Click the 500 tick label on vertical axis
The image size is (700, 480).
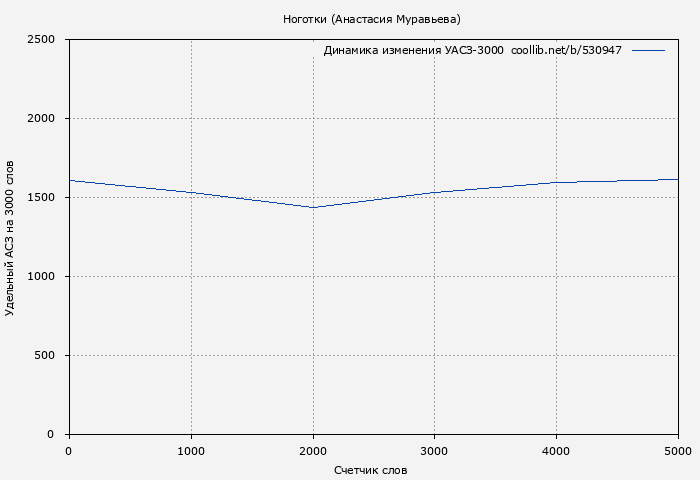(x=44, y=356)
